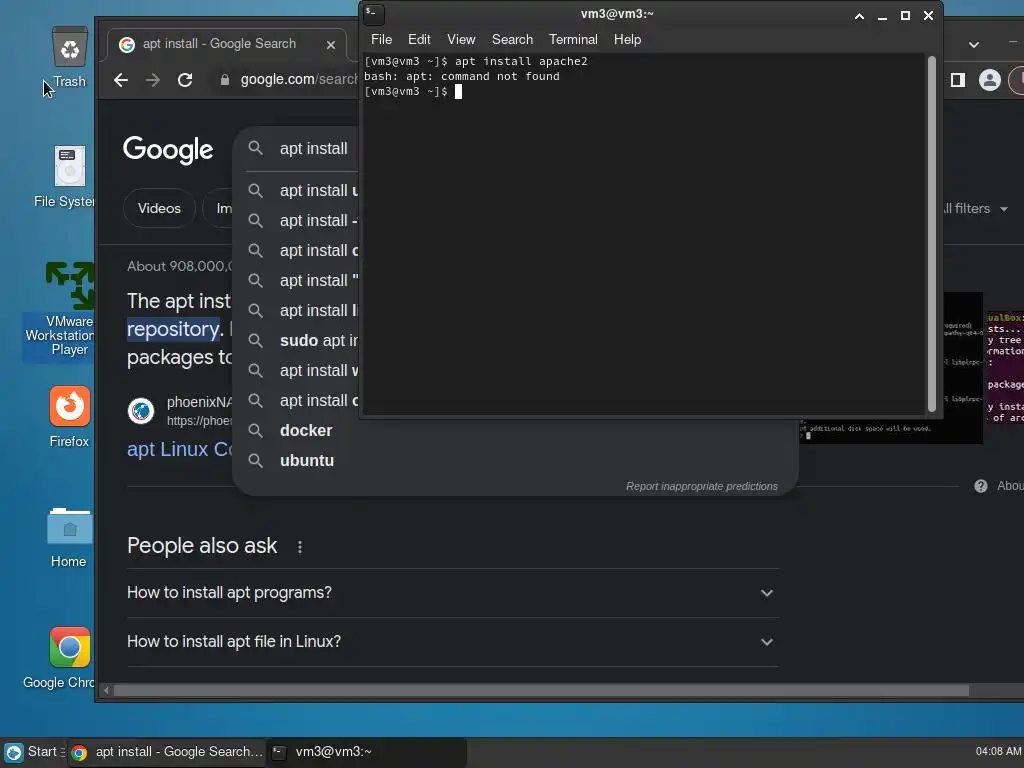Select the 'sudo apt in' suggestion
The image size is (1024, 768).
(x=319, y=340)
